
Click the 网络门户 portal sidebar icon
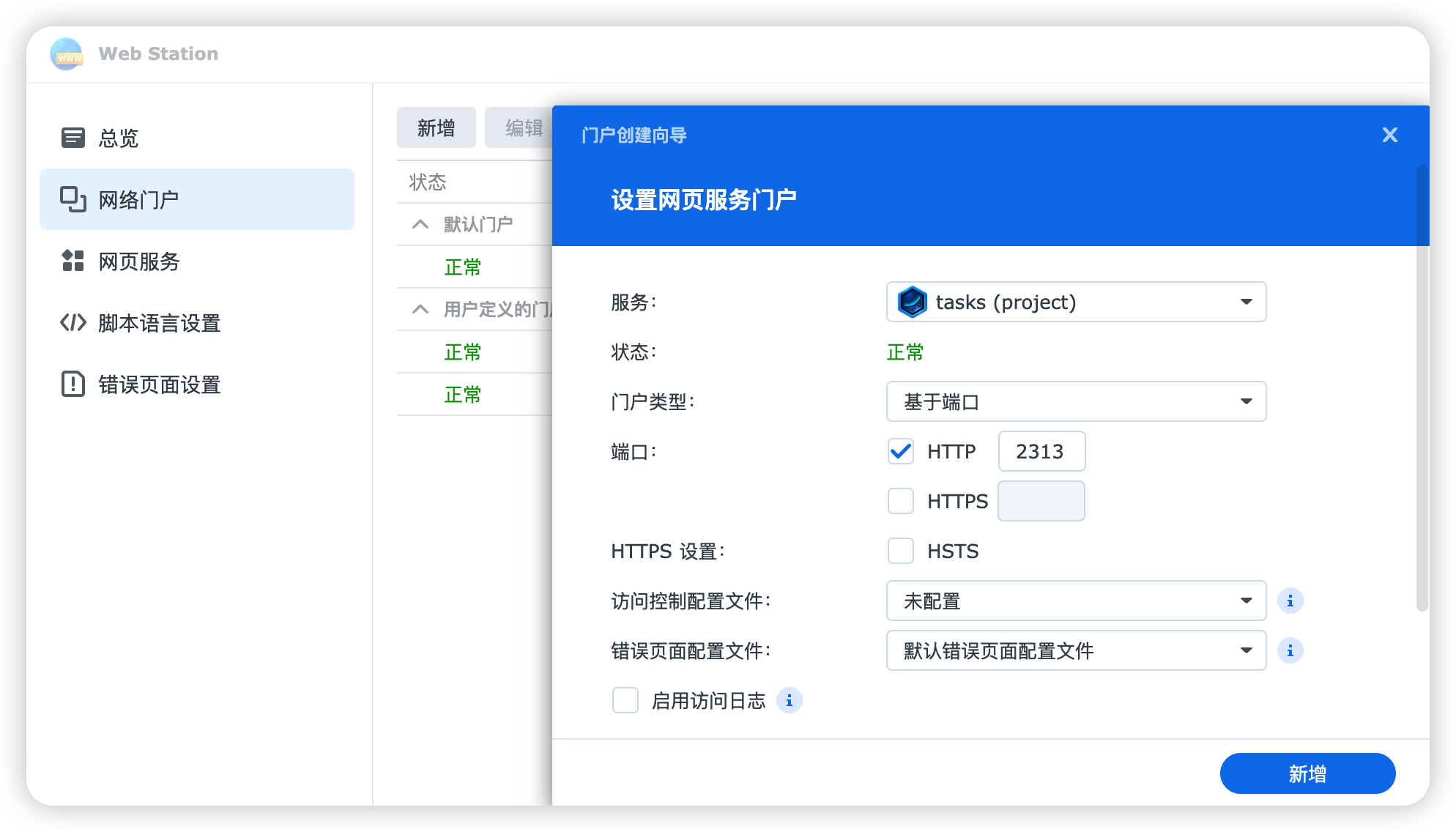coord(73,199)
